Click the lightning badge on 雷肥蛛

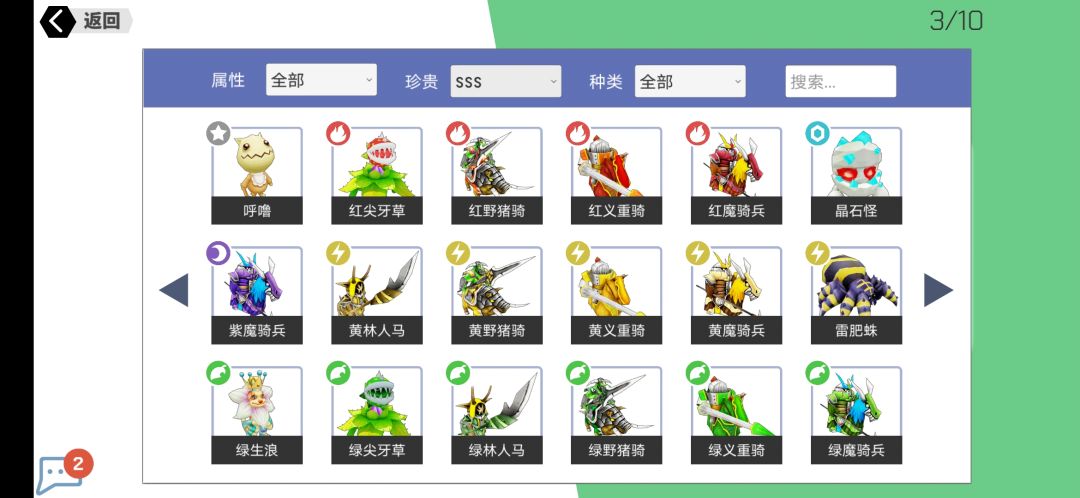click(818, 253)
